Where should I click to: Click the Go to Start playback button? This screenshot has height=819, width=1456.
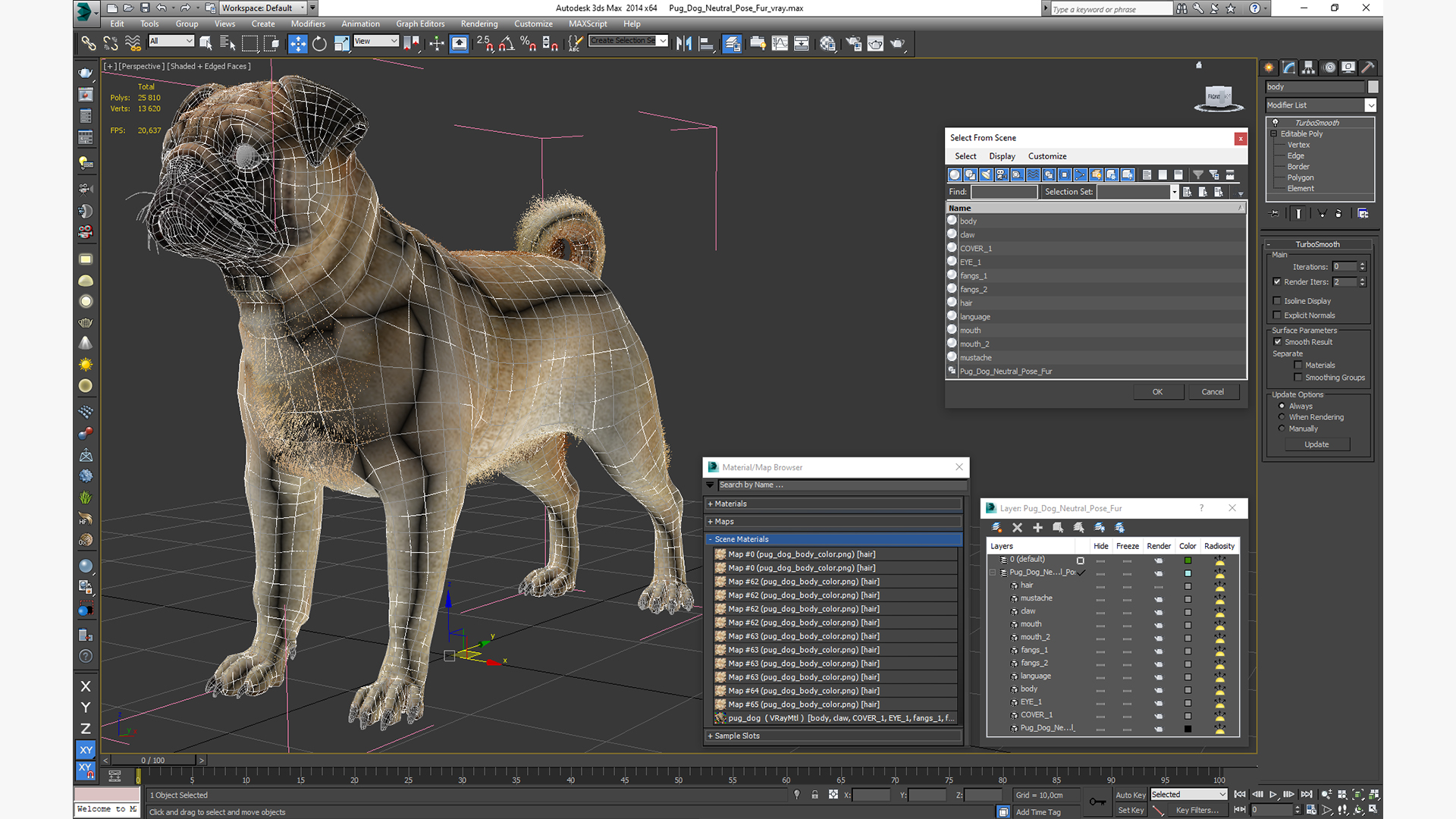(x=1240, y=794)
